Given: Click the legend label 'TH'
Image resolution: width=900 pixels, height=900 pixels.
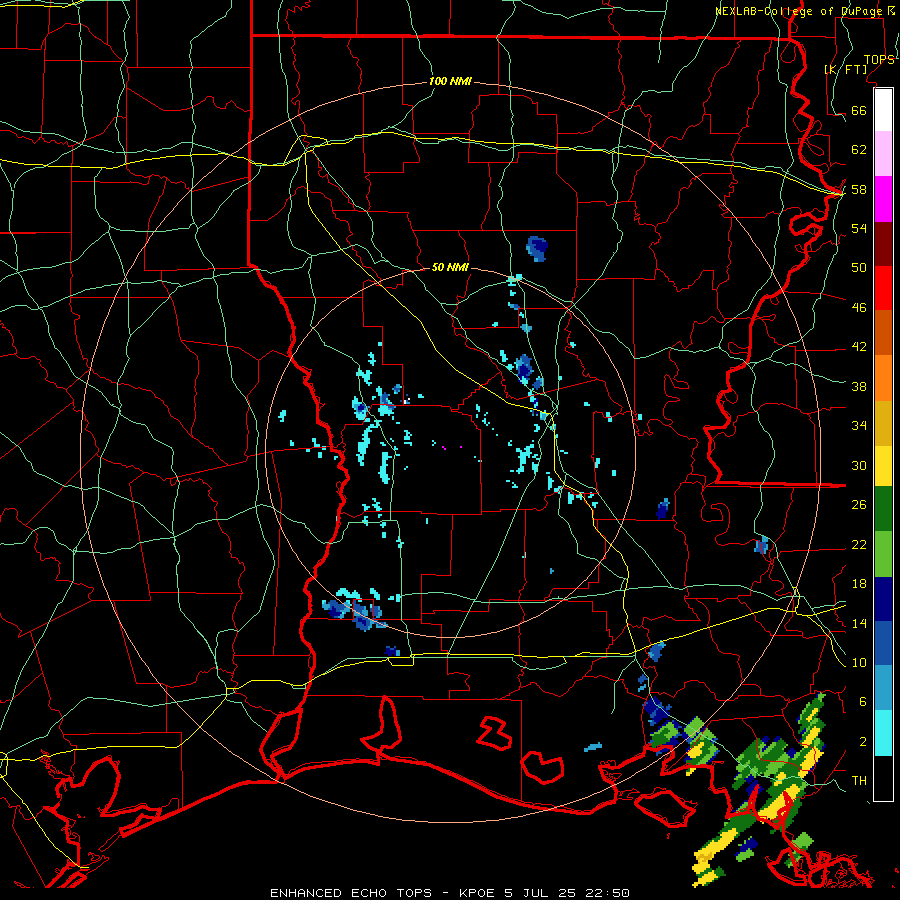Looking at the screenshot, I should click(x=859, y=781).
